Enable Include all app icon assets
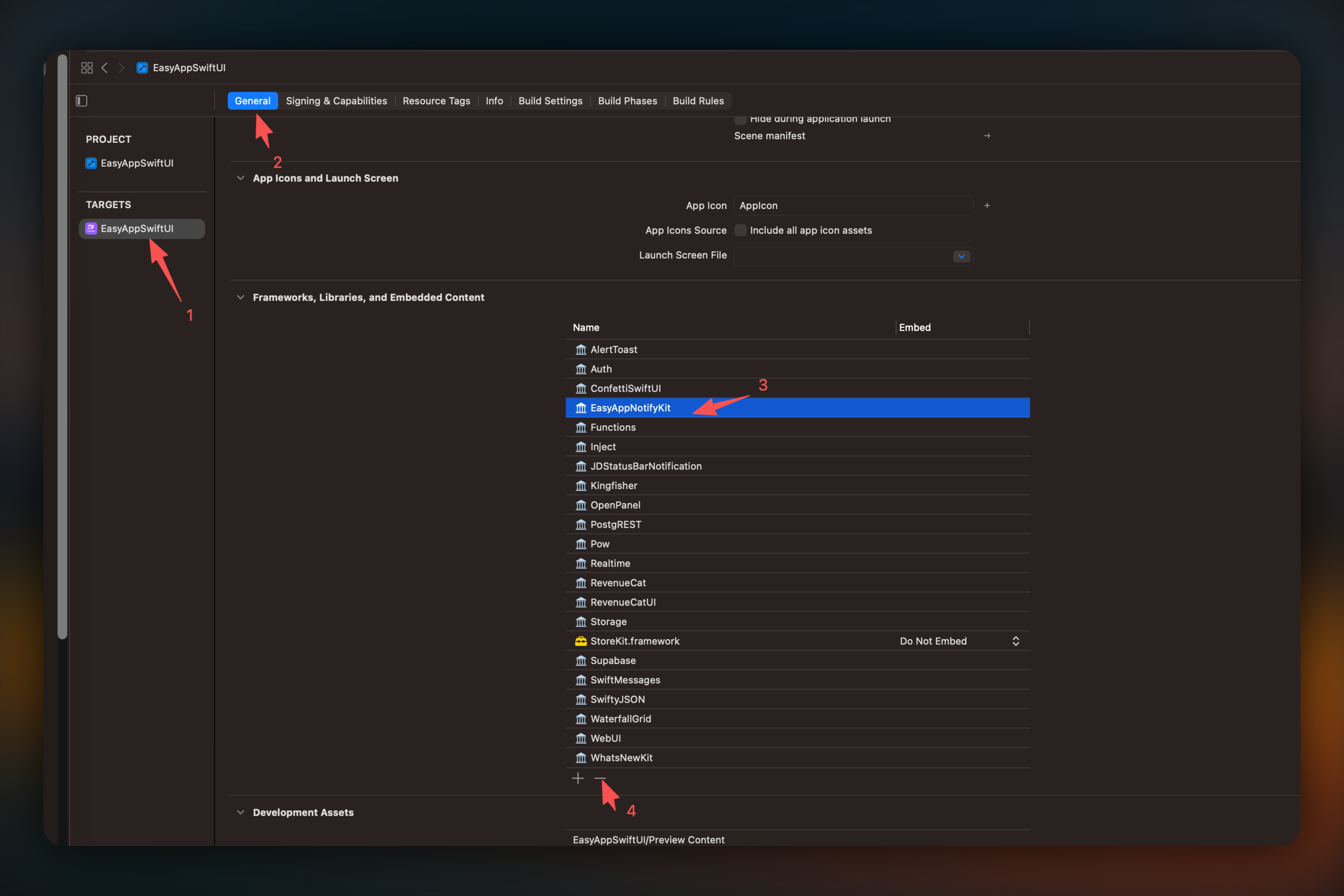The image size is (1344, 896). (x=740, y=230)
